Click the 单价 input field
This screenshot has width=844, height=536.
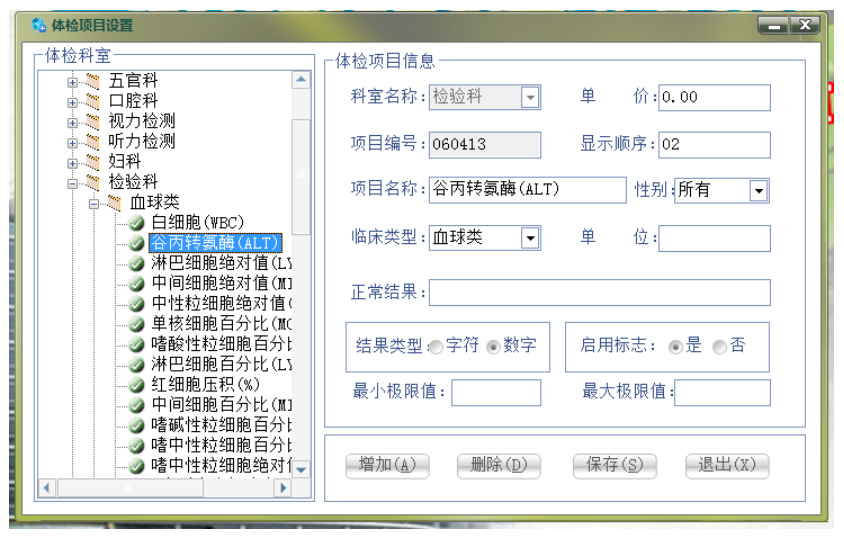pyautogui.click(x=715, y=97)
